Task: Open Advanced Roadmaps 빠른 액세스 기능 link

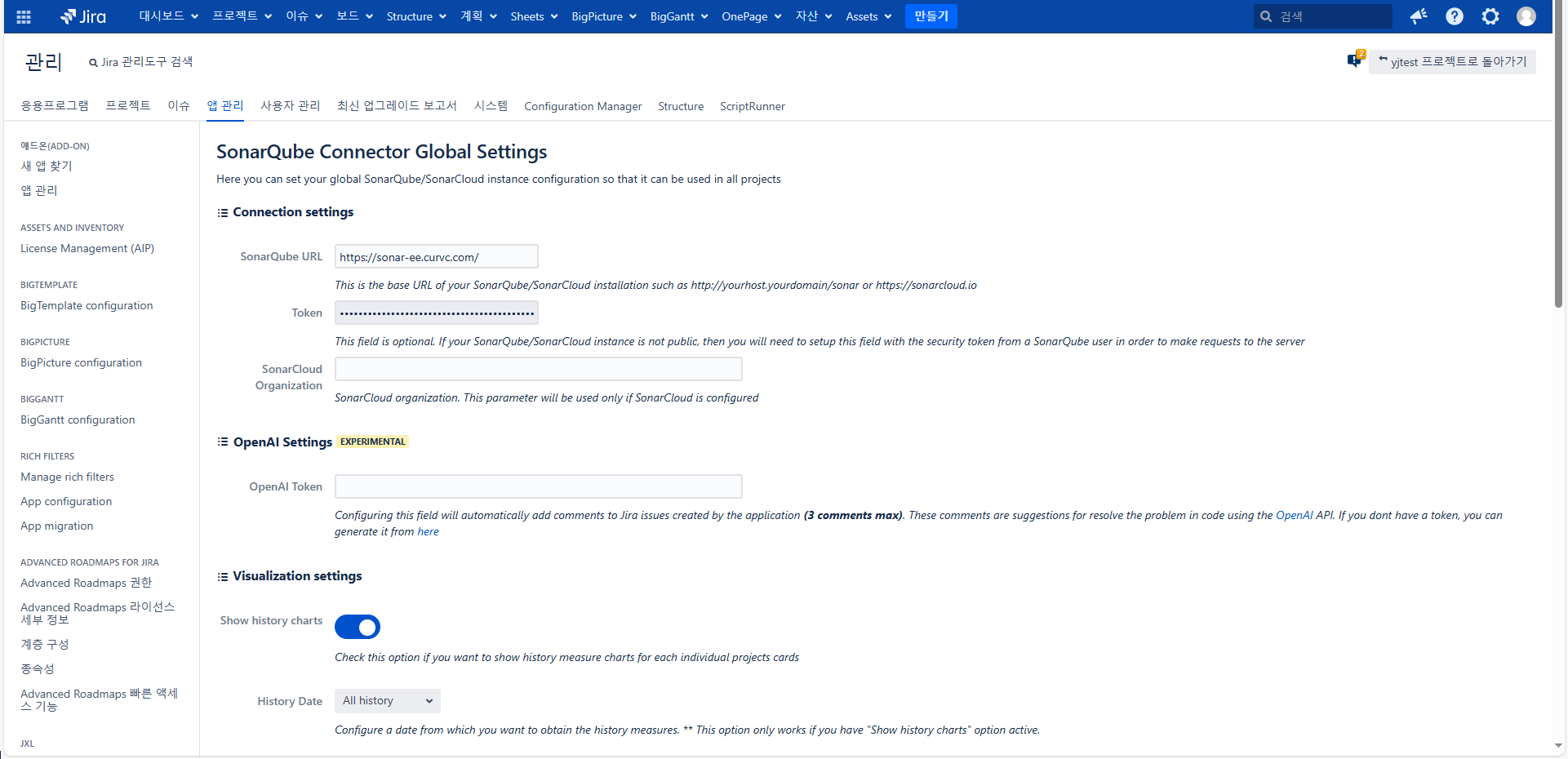Action: coord(99,700)
